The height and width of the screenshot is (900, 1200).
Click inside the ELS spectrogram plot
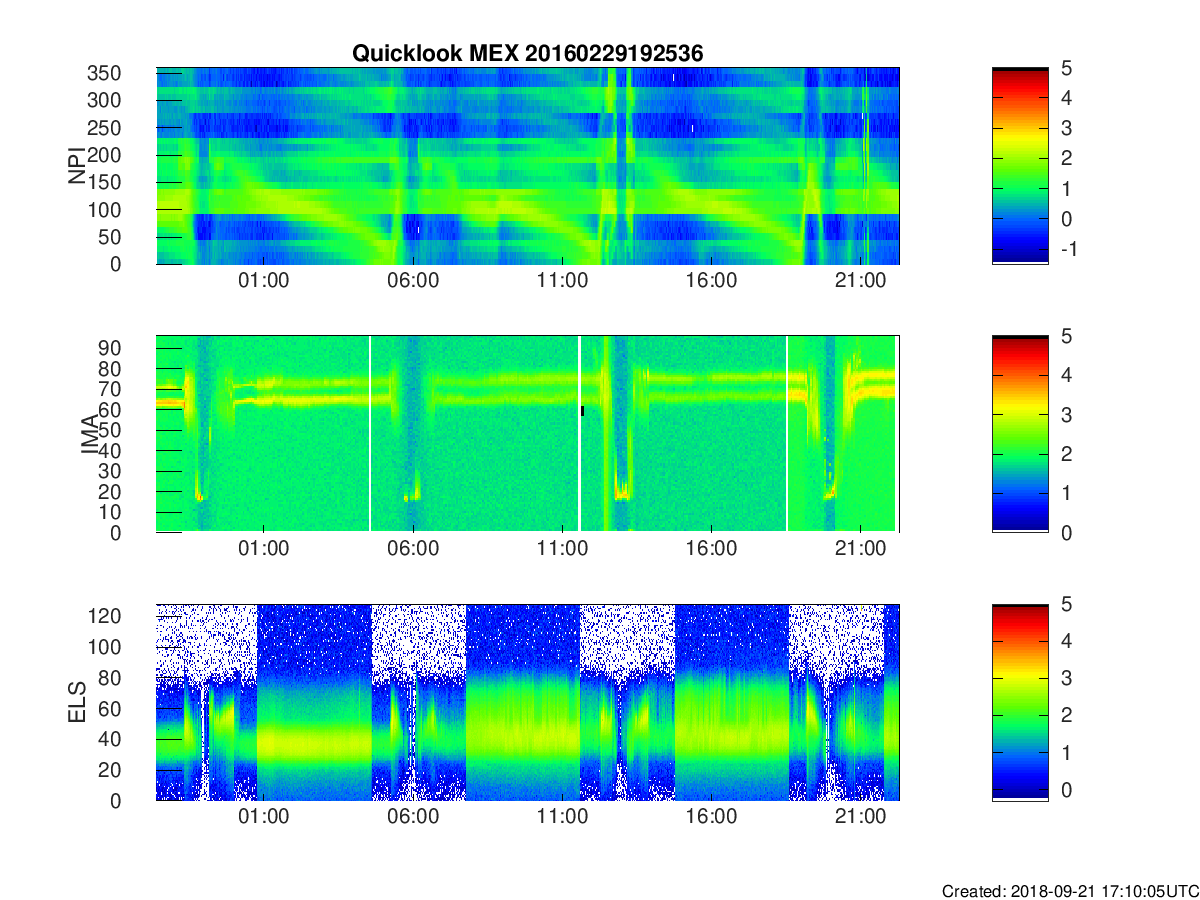[x=528, y=702]
